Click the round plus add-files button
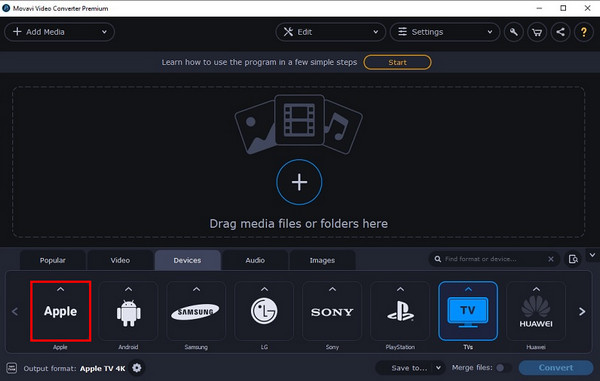Viewport: 600px width, 381px height. (x=299, y=182)
